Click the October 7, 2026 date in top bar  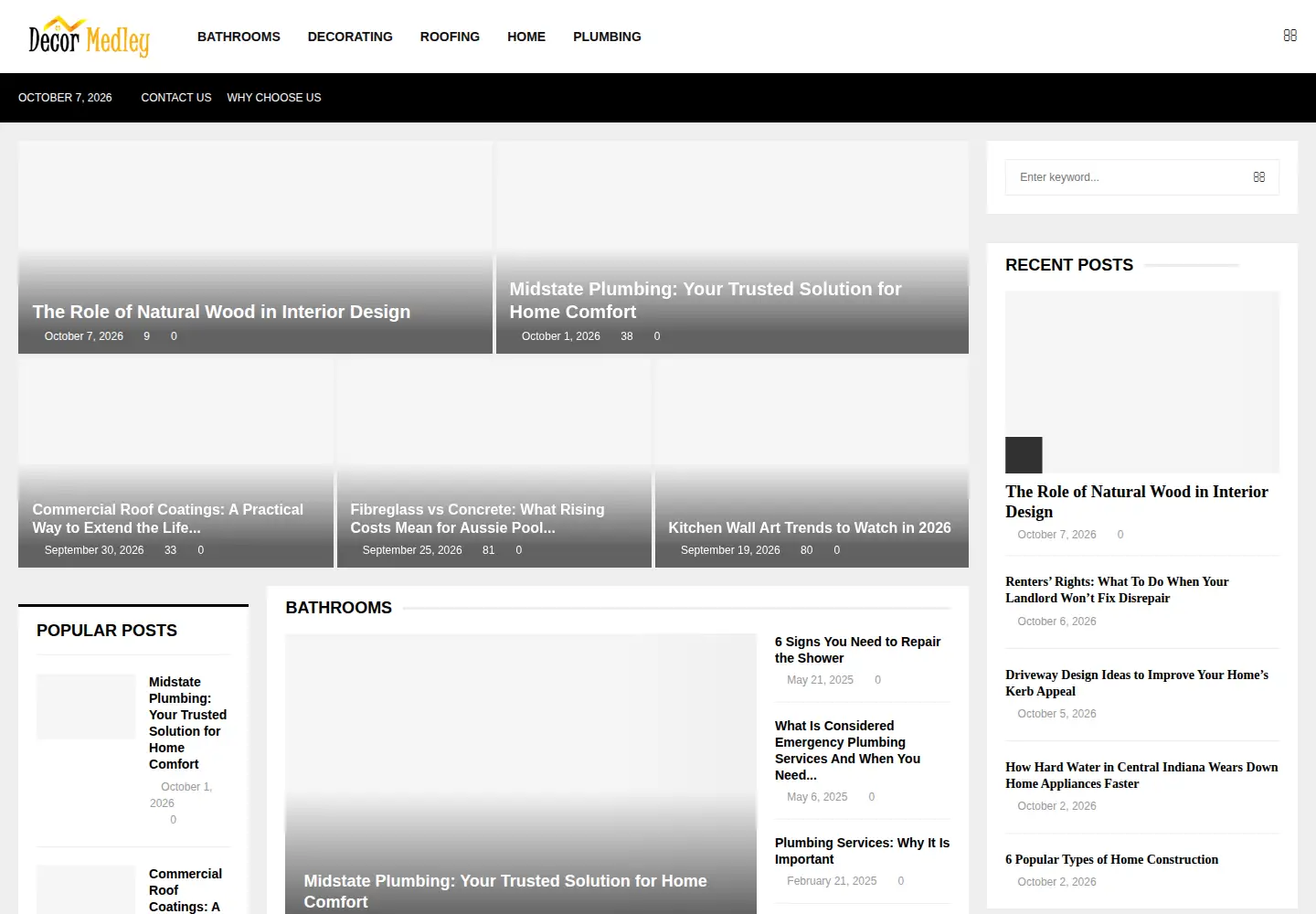65,98
